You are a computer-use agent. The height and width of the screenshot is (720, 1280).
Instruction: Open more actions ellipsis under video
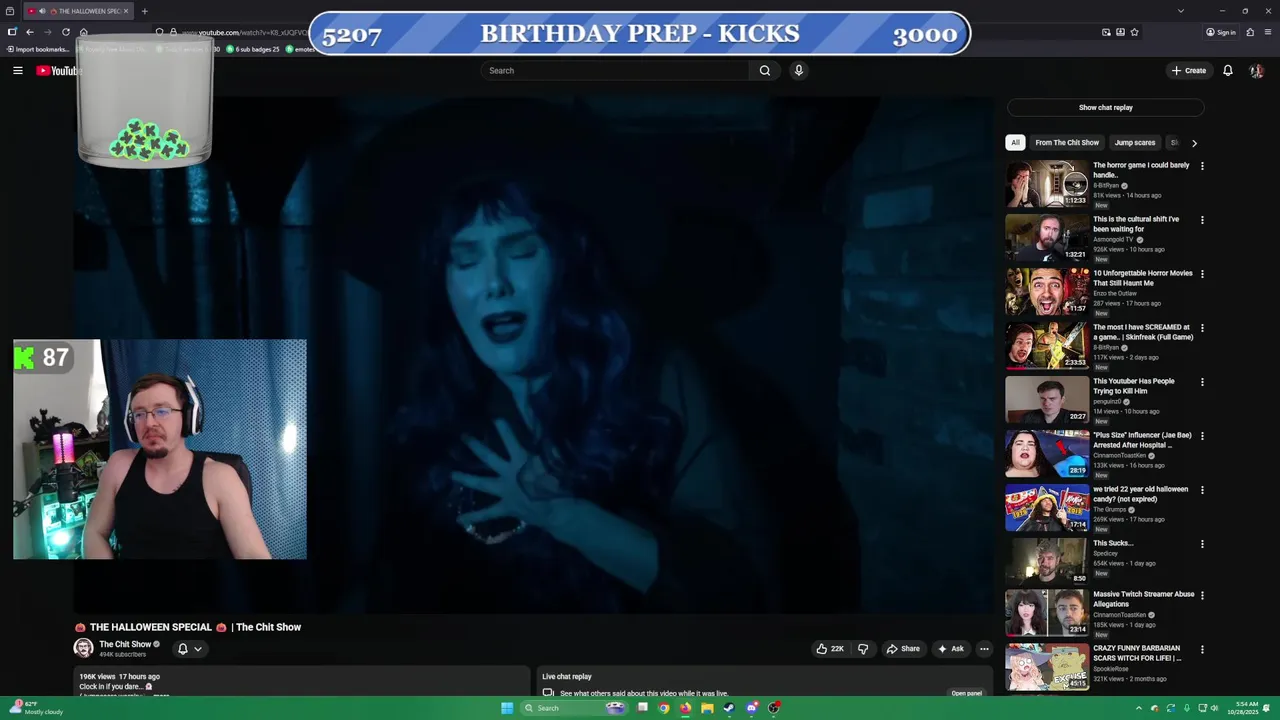[984, 648]
